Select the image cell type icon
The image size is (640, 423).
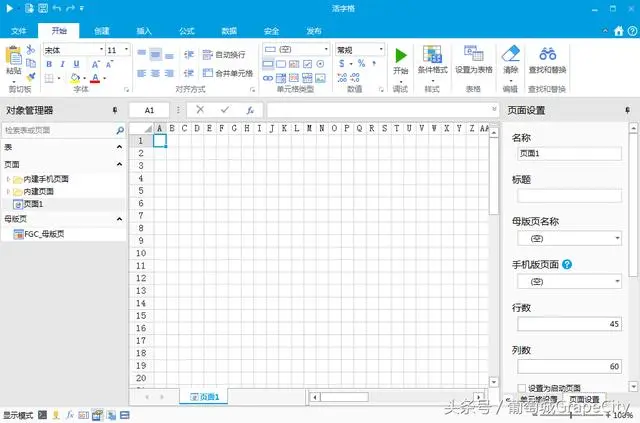[x=321, y=78]
